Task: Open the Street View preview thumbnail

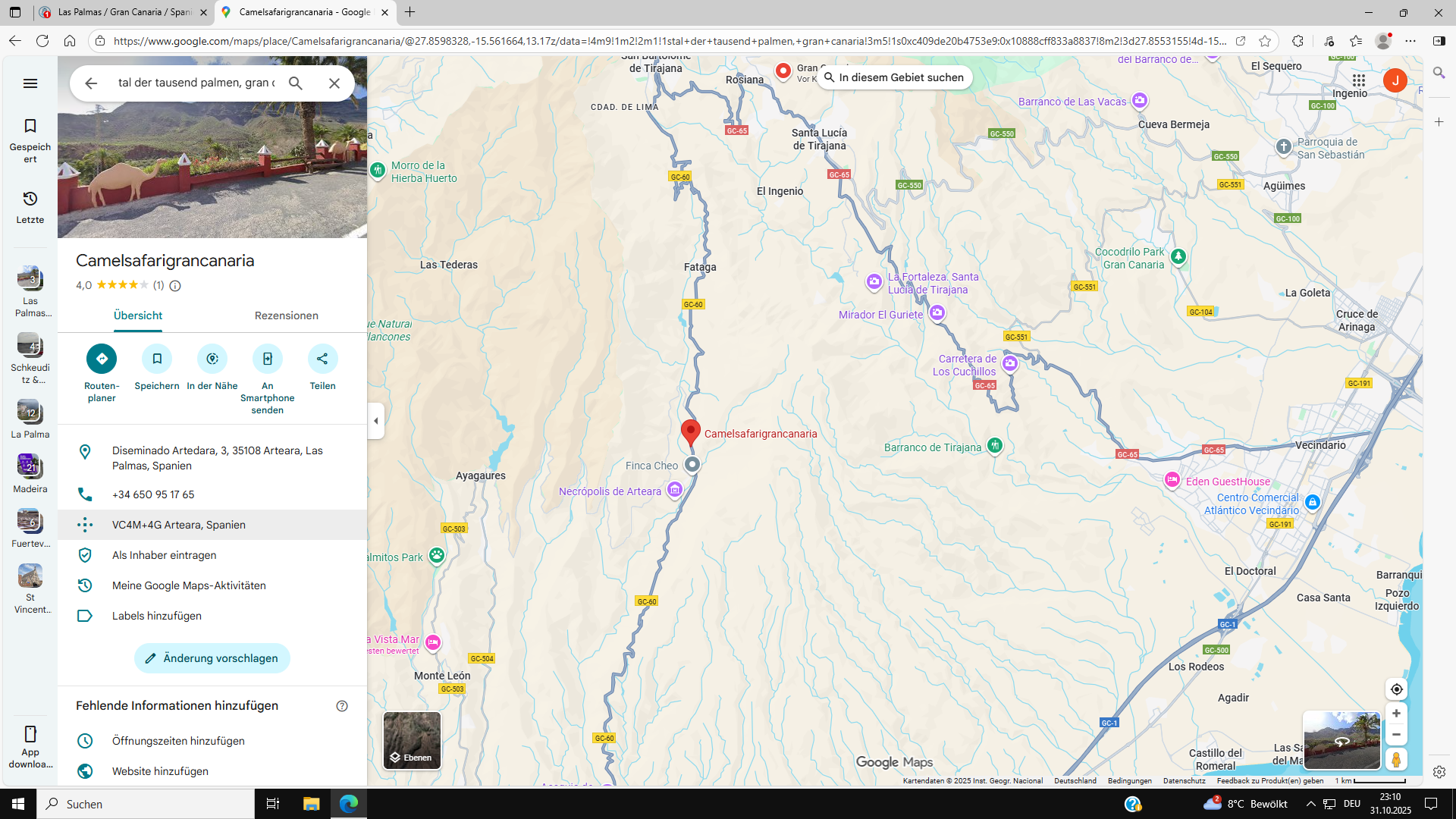Action: point(1341,740)
